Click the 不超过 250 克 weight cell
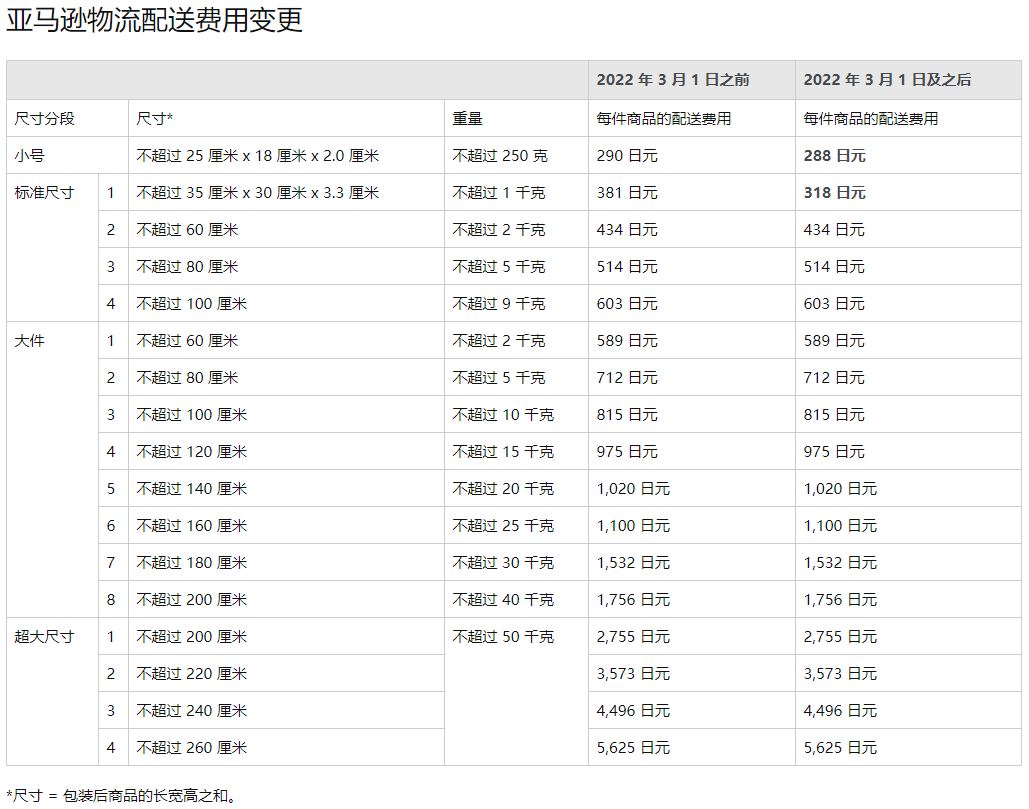The image size is (1029, 809). click(x=500, y=156)
